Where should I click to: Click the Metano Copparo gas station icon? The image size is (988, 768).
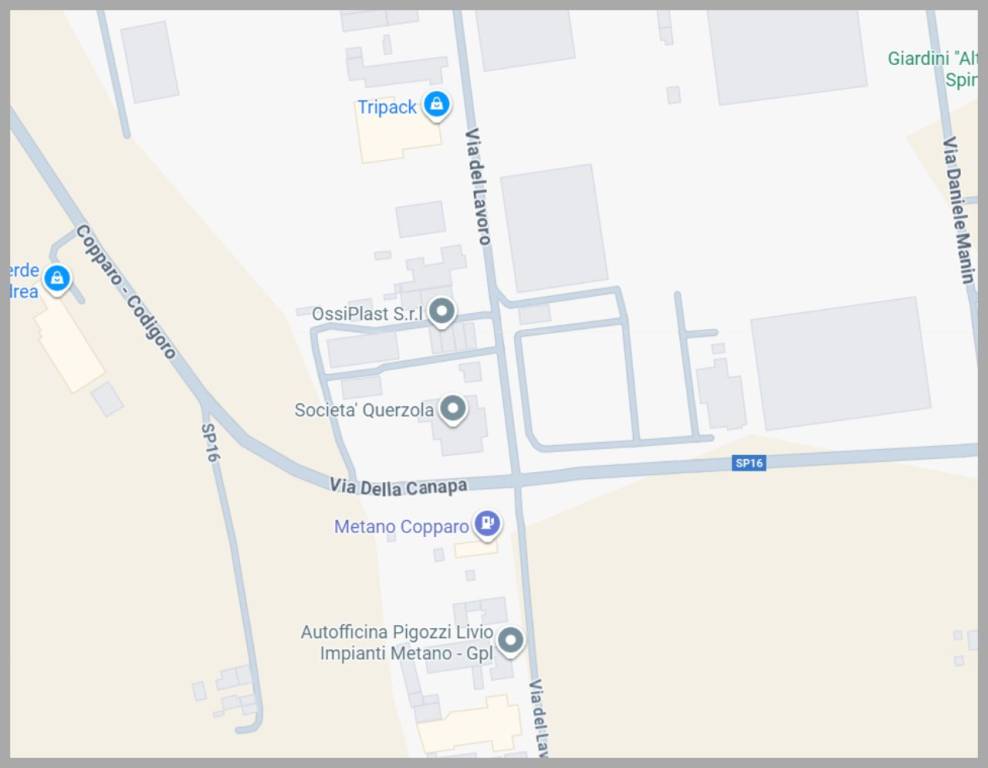(x=487, y=524)
